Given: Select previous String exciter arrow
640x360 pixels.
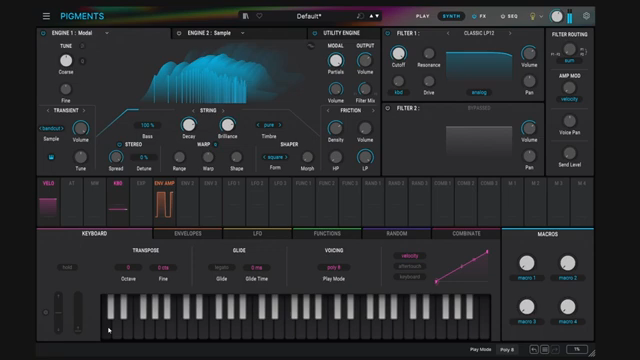Looking at the screenshot, I should point(193,111).
